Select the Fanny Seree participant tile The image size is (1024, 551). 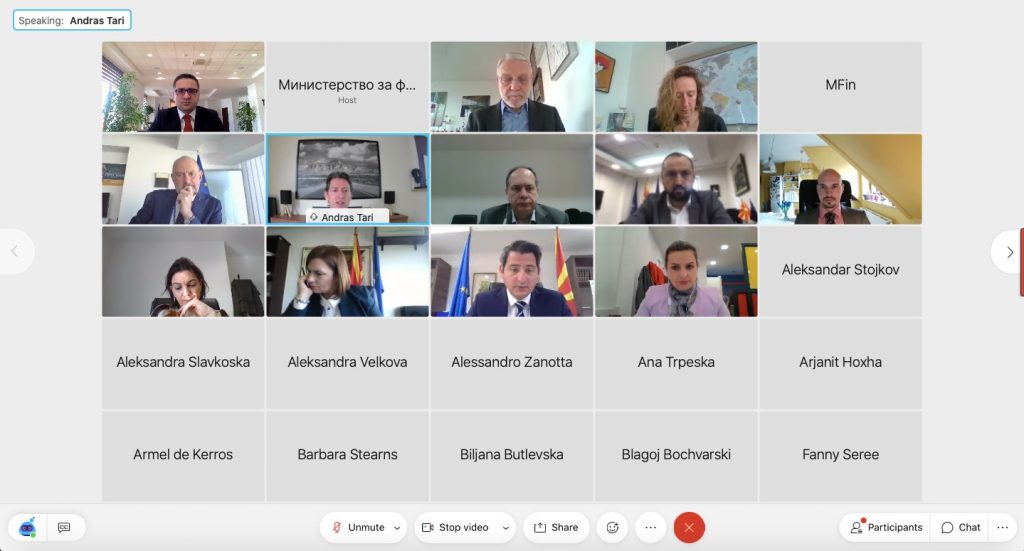pos(840,456)
